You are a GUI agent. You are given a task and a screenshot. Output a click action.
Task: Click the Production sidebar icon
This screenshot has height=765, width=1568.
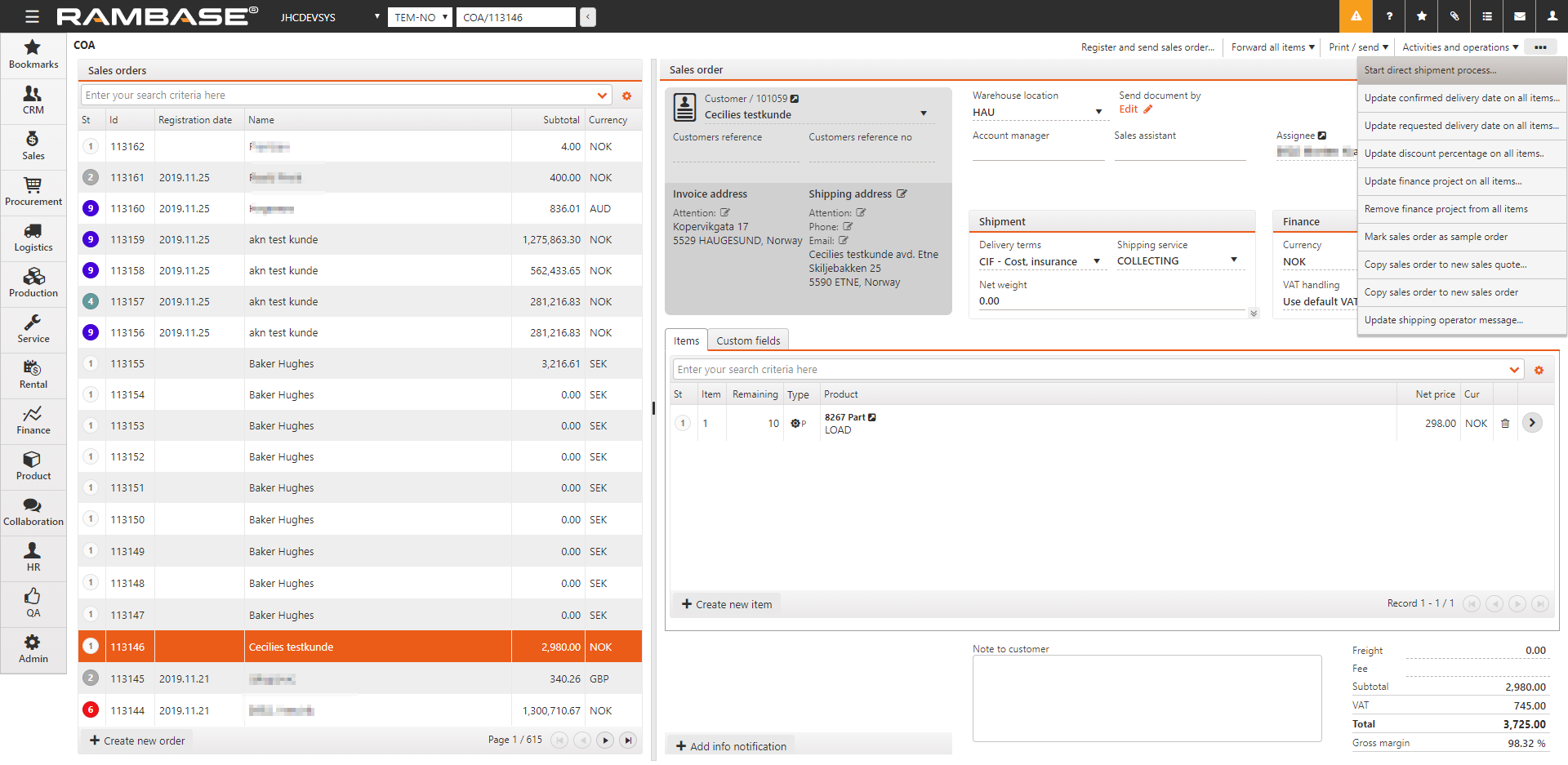(x=33, y=283)
